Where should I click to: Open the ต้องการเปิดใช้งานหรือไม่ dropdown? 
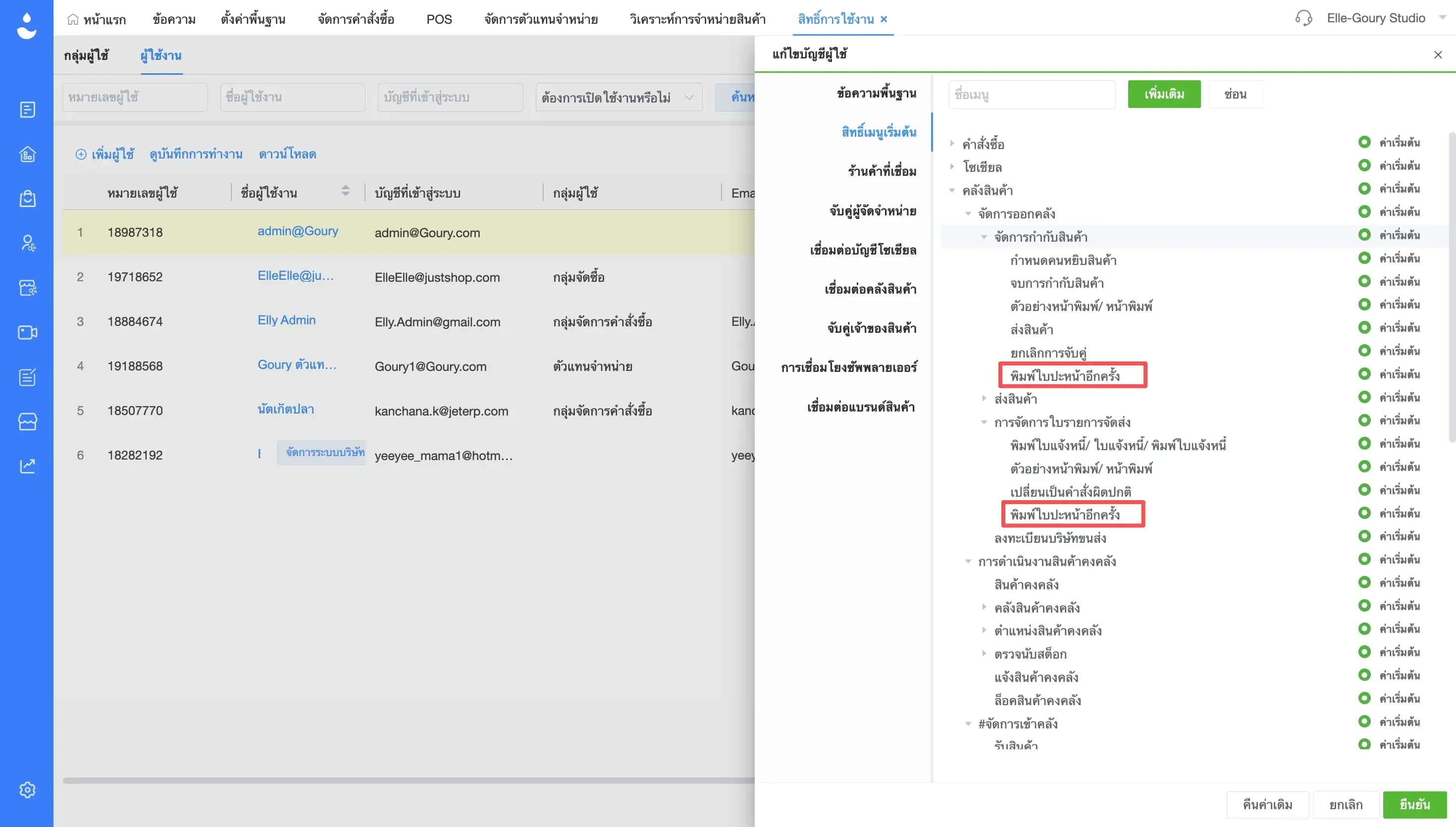pyautogui.click(x=619, y=97)
